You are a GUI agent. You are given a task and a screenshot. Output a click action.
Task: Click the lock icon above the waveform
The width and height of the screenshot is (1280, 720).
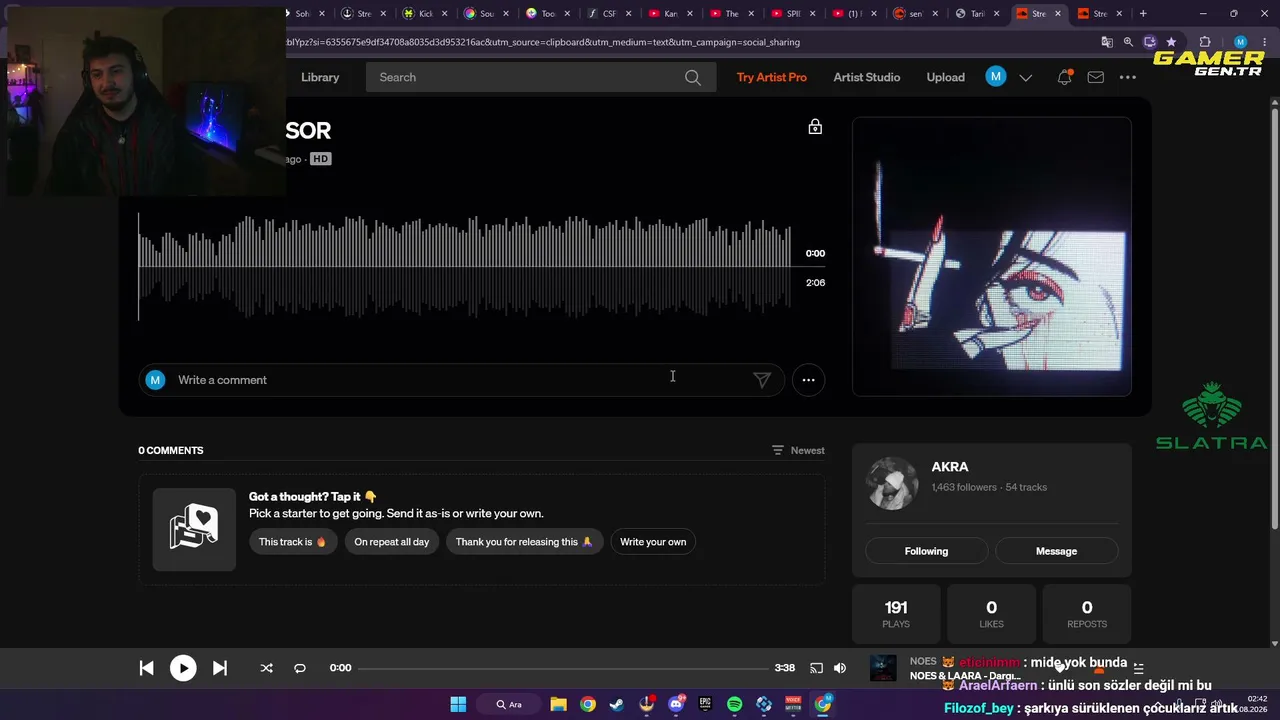(815, 127)
